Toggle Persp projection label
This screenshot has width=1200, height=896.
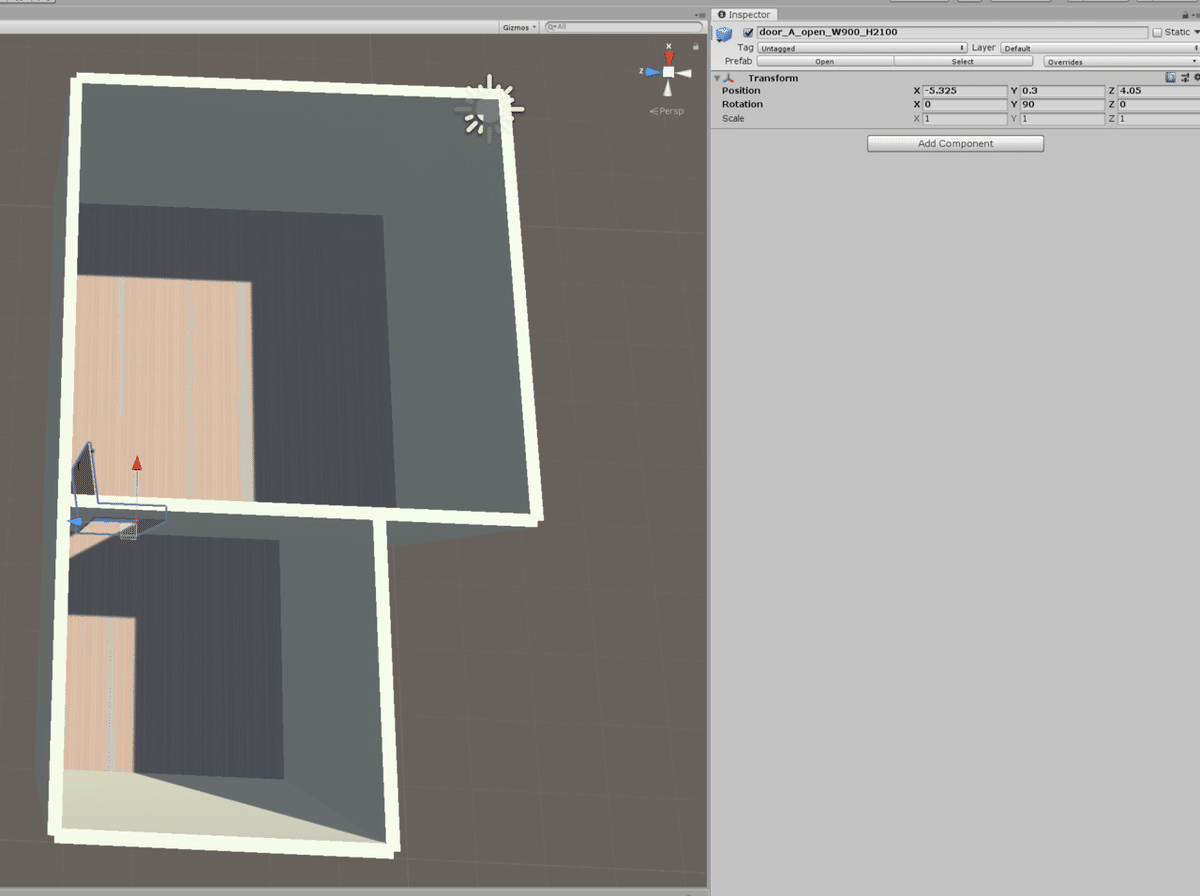tap(667, 111)
